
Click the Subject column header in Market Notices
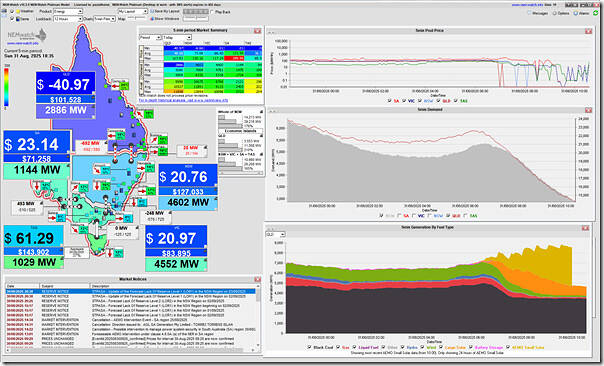[x=65, y=286]
